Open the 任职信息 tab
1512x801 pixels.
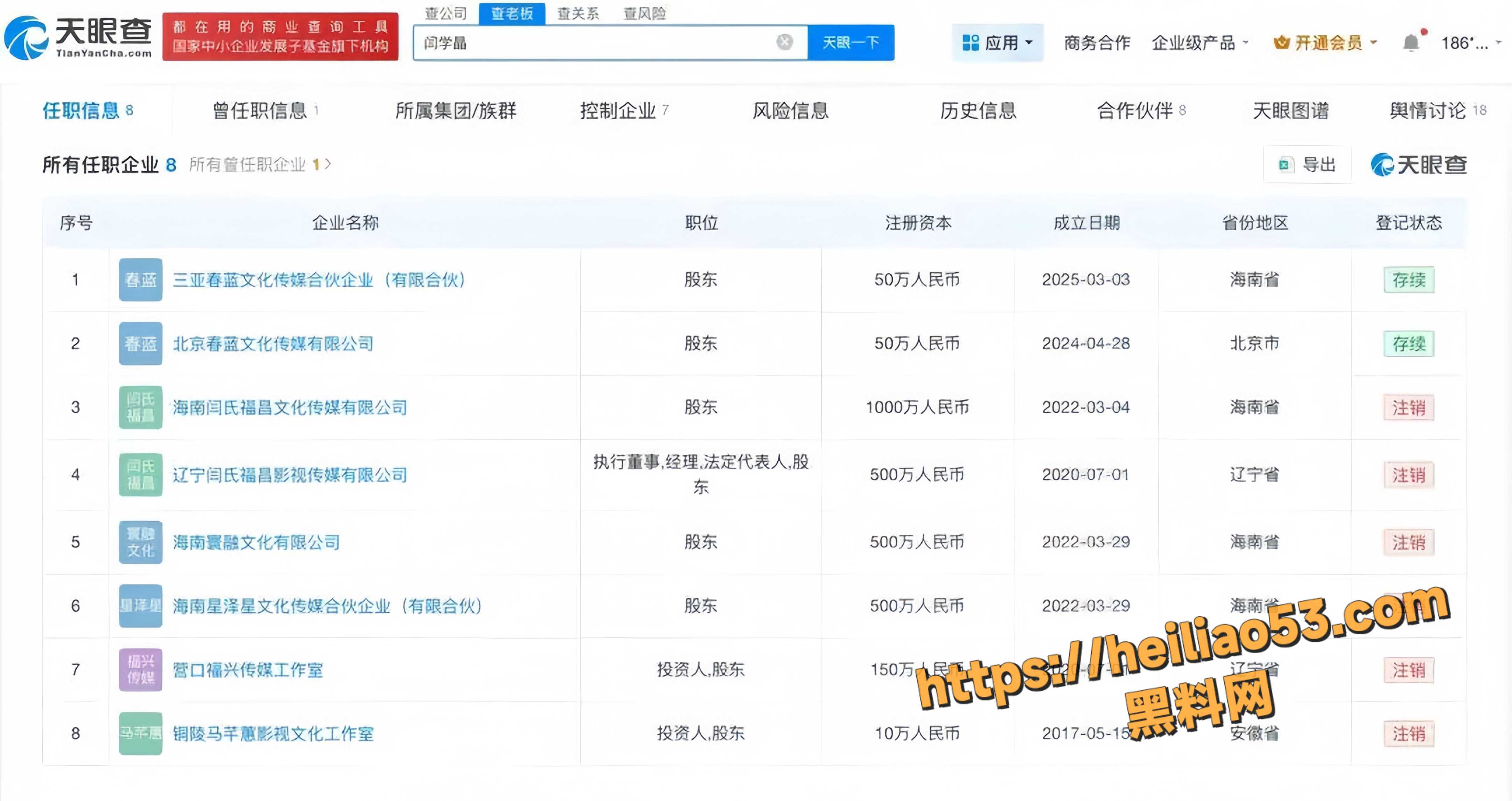coord(88,110)
